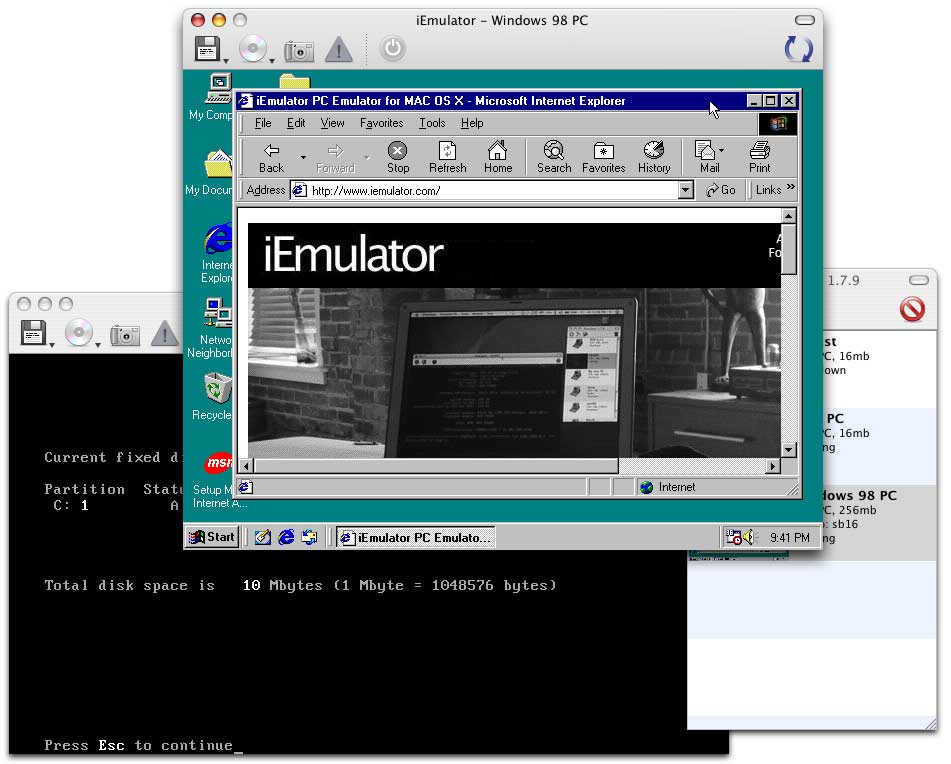Click the vertical scrollbar thumb in IE
The height and width of the screenshot is (764, 951).
788,249
